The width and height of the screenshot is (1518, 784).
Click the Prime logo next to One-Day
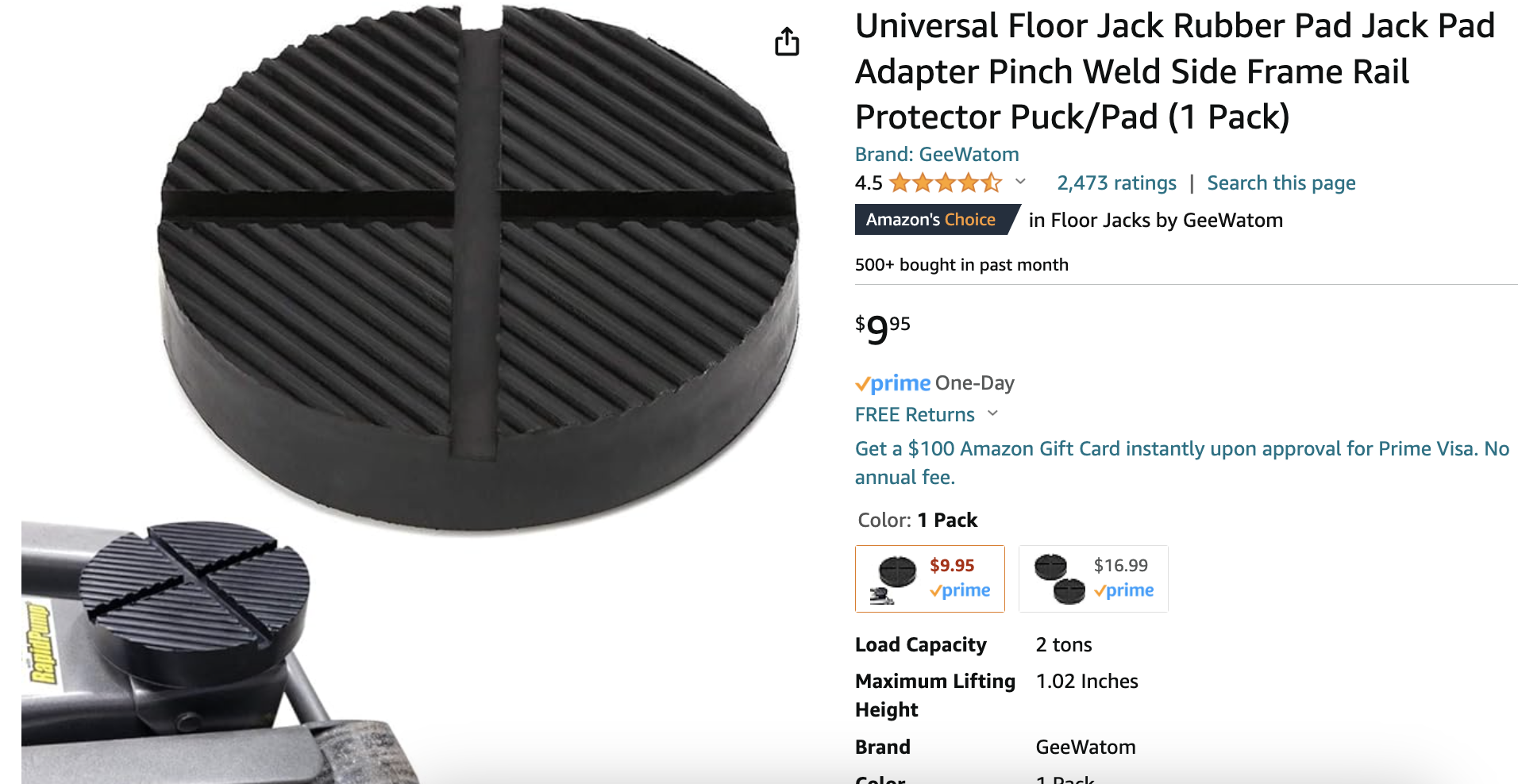tap(892, 383)
